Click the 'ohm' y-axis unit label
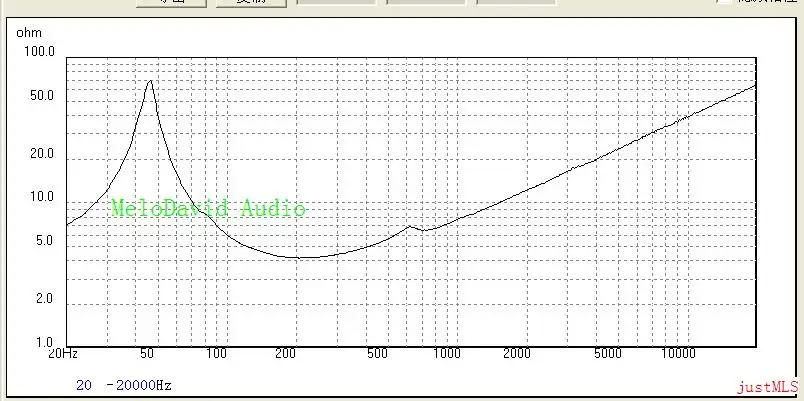 point(29,33)
